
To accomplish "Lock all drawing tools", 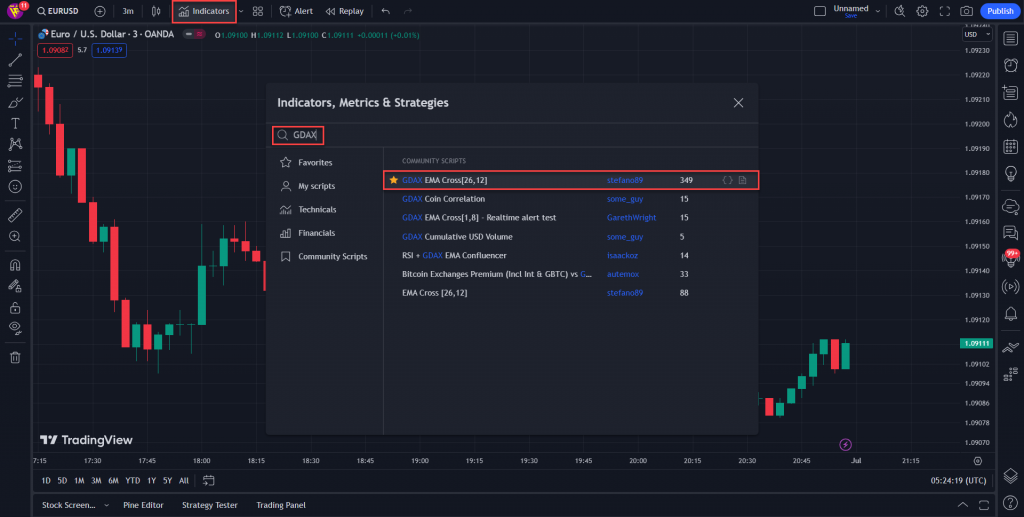I will coord(15,307).
